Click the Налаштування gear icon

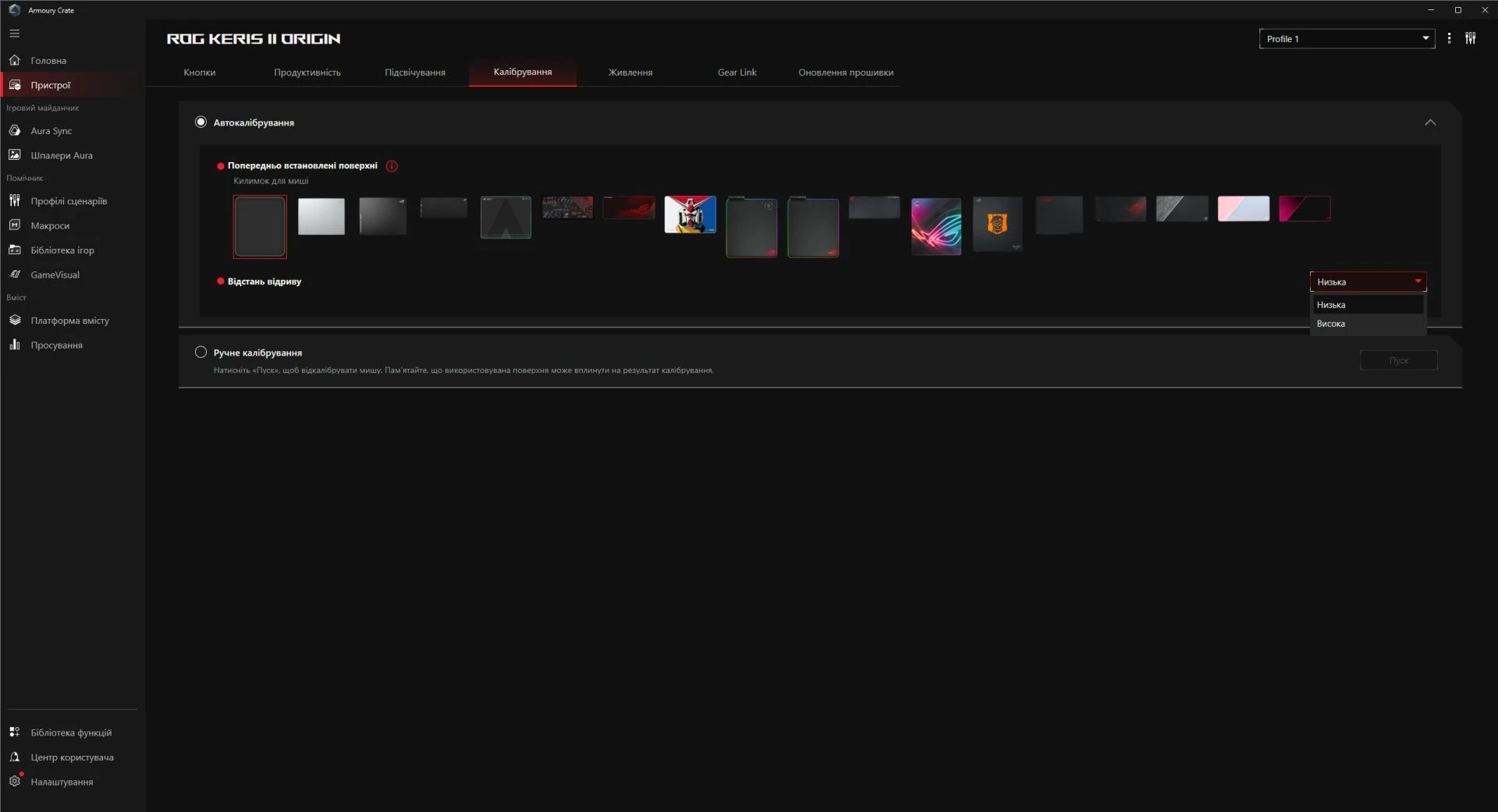point(15,781)
